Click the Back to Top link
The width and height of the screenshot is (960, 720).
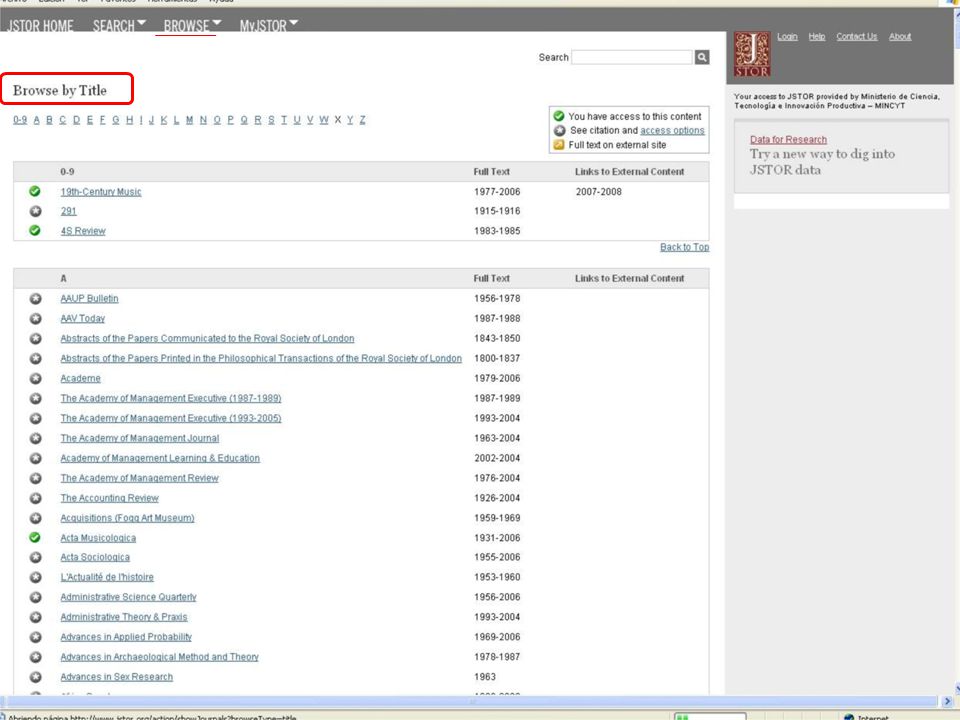[684, 247]
